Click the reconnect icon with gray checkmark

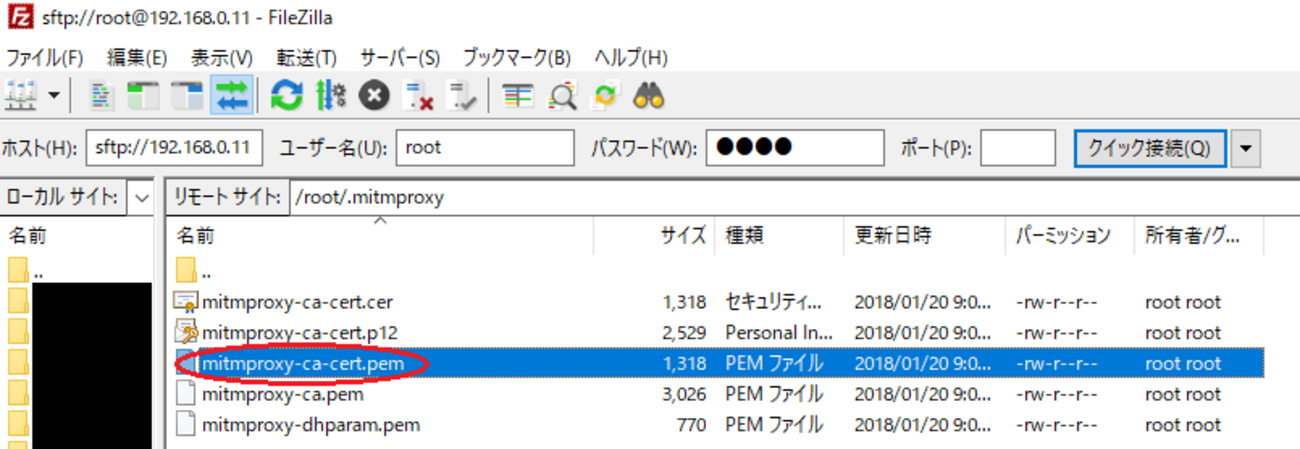461,96
